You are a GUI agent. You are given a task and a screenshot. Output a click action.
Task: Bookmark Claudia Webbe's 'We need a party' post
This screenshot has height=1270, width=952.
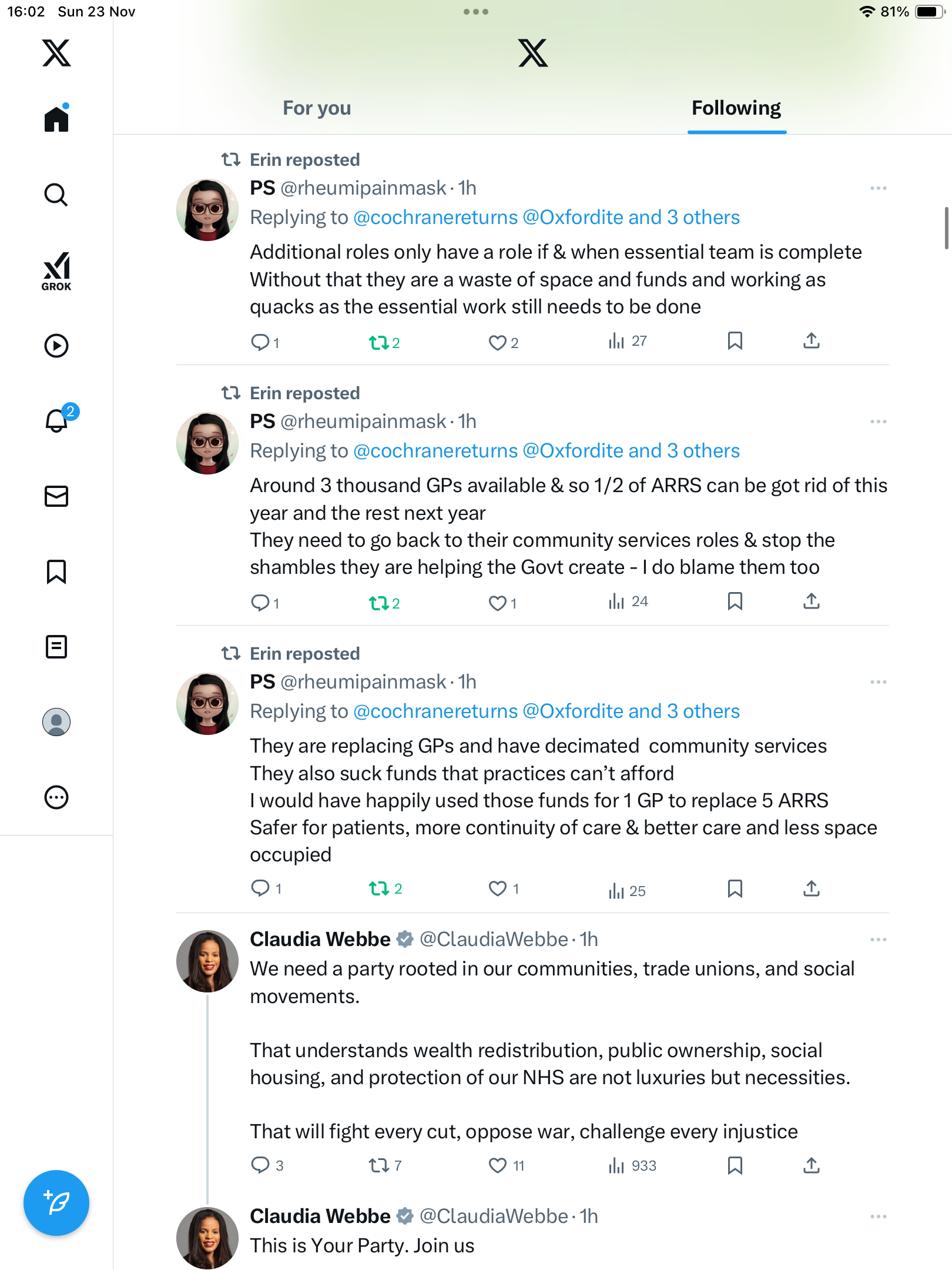pyautogui.click(x=735, y=1165)
